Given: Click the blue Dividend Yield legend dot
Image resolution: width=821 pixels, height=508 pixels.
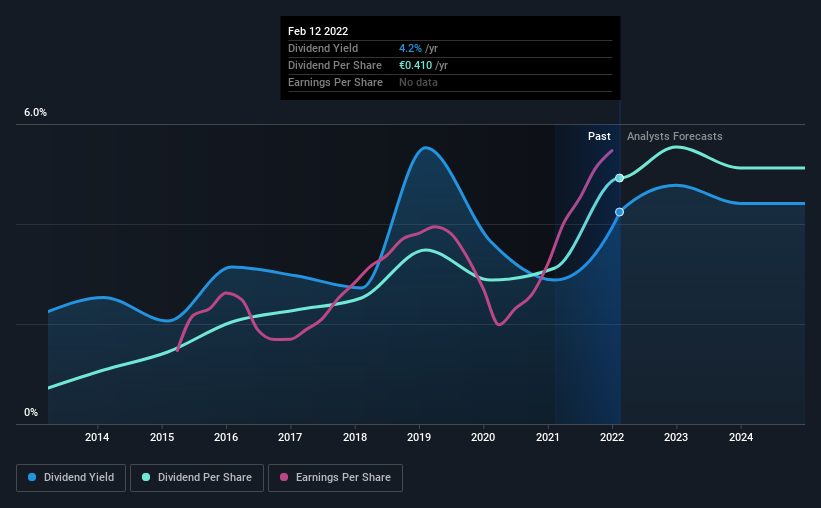Looking at the screenshot, I should pos(32,477).
